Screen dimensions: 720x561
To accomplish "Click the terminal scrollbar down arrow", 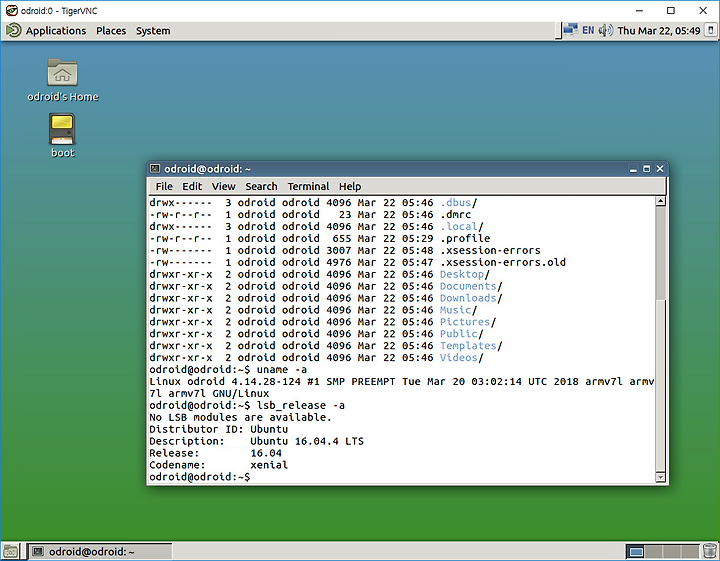I will pyautogui.click(x=660, y=477).
